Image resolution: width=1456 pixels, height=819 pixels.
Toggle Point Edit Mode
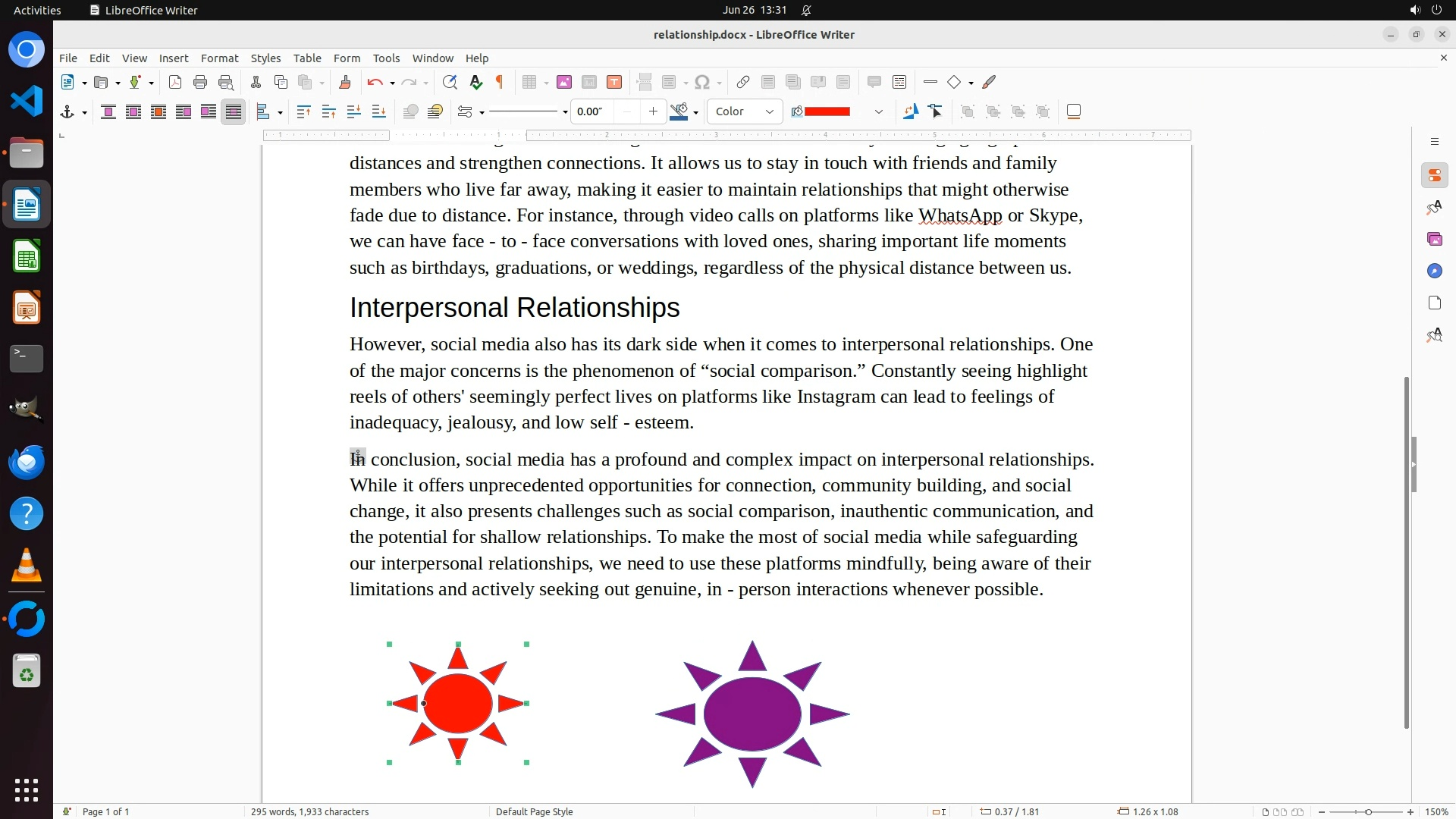coord(935,111)
